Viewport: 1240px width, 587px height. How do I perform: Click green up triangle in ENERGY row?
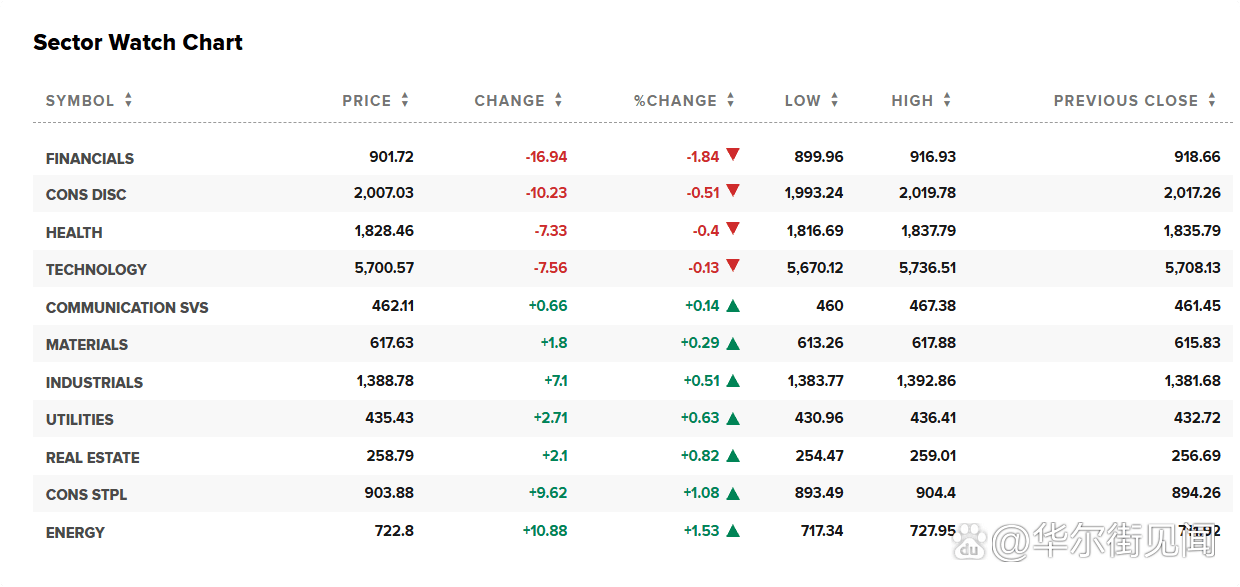point(733,531)
